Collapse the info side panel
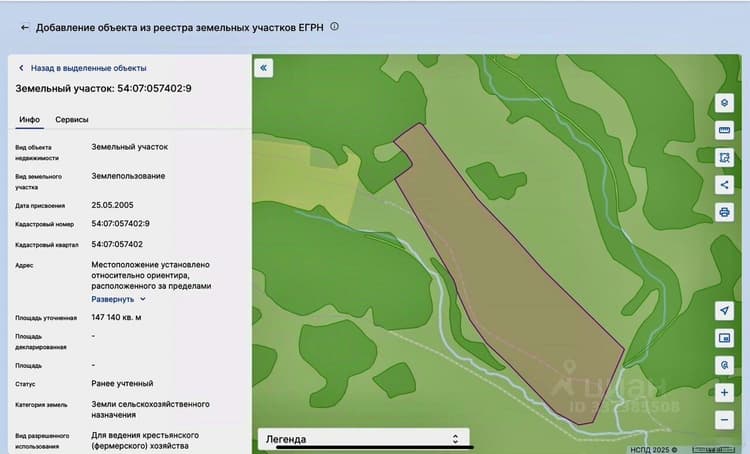The height and width of the screenshot is (454, 750). click(x=264, y=68)
